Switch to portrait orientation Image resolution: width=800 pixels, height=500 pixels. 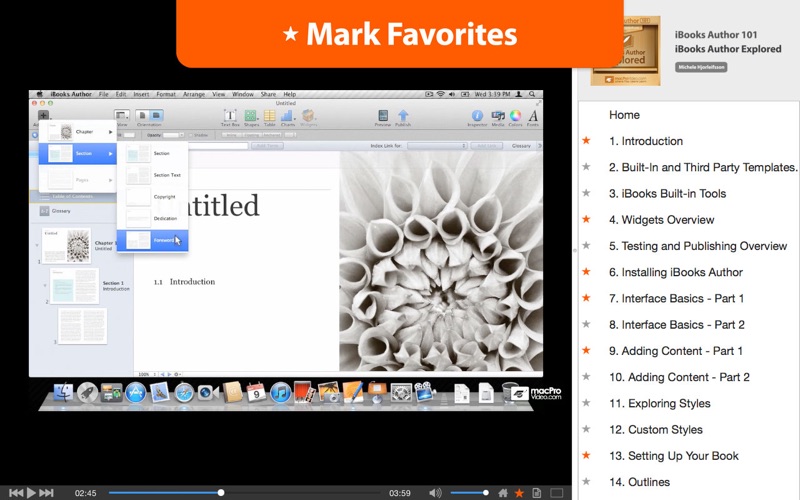[x=142, y=116]
